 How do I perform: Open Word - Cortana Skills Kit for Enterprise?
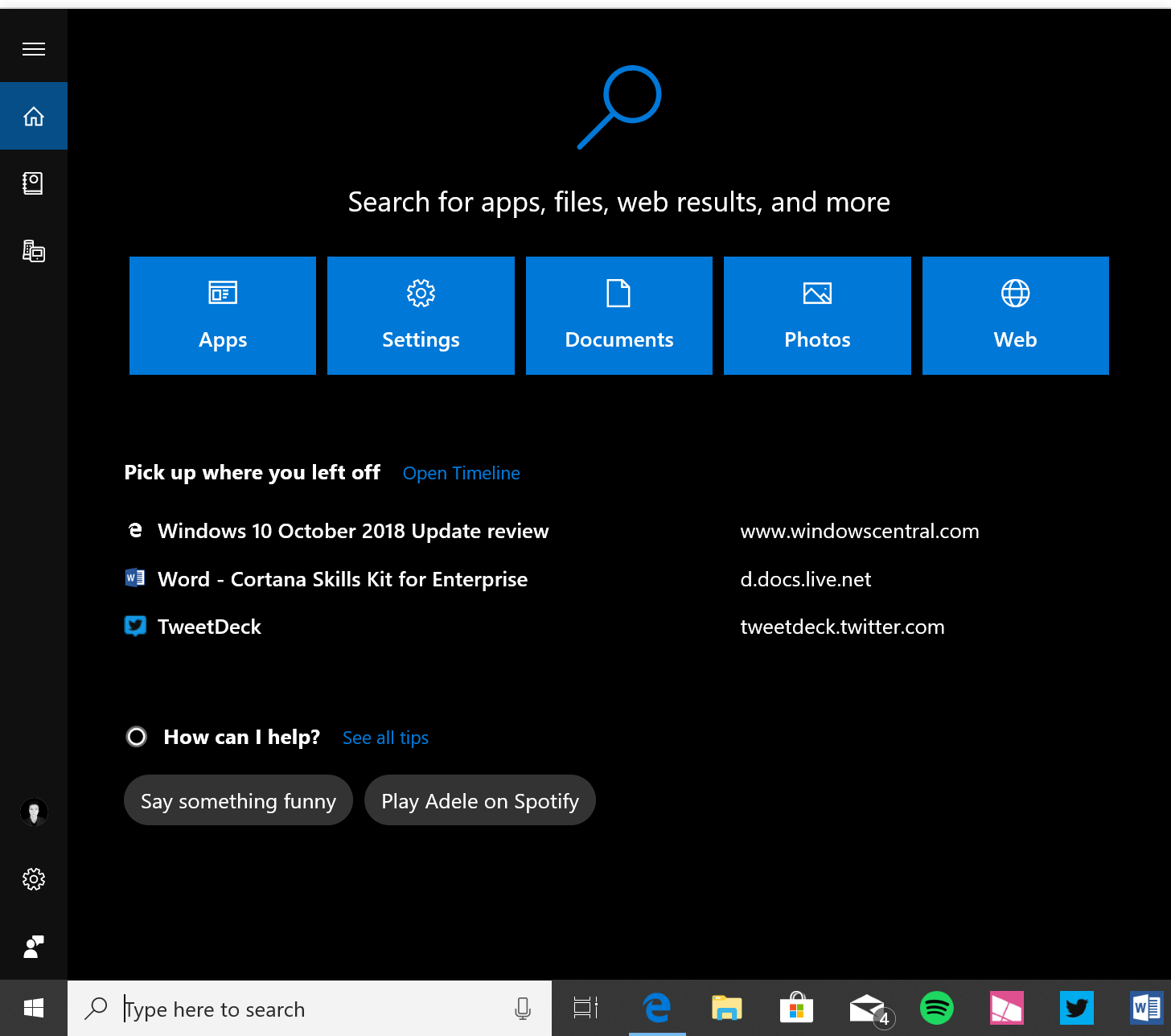[343, 579]
